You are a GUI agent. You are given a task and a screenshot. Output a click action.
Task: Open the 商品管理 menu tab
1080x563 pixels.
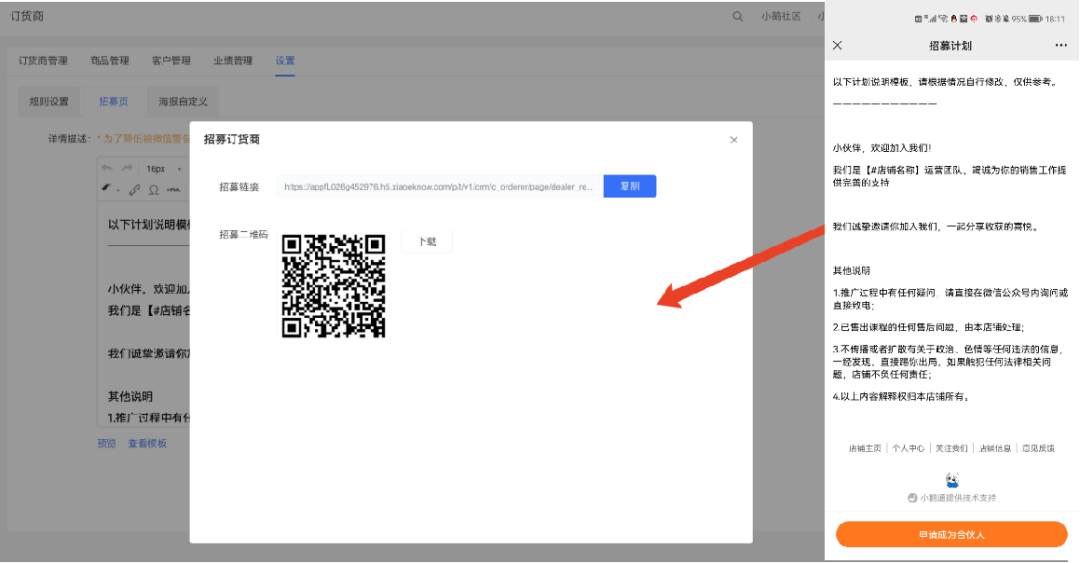pos(110,61)
